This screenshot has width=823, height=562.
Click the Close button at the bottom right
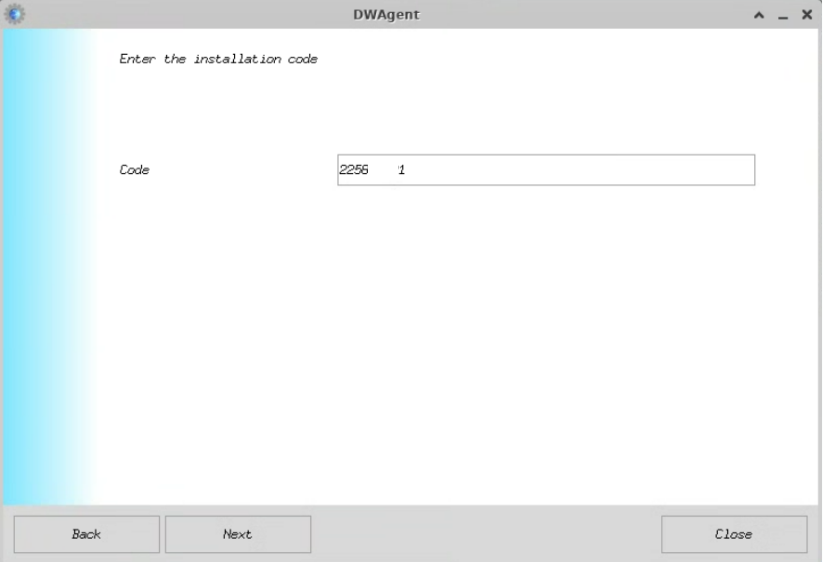(734, 534)
